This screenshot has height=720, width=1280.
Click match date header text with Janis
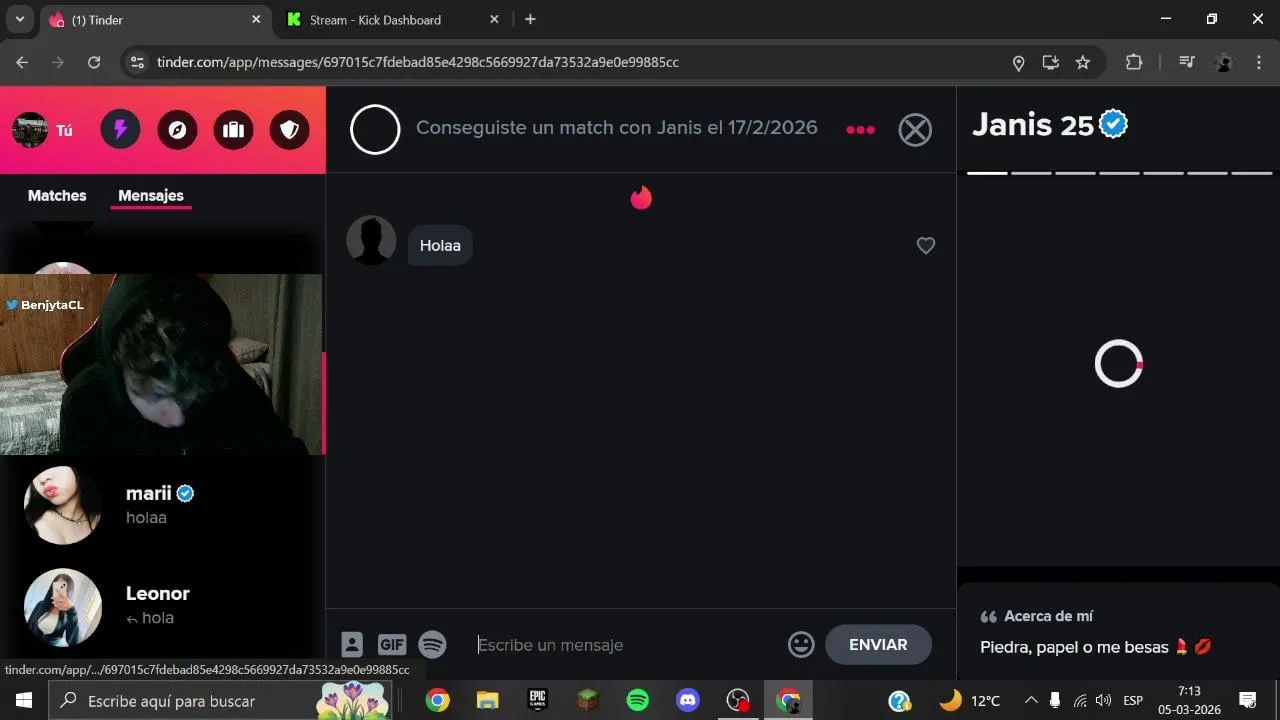616,128
